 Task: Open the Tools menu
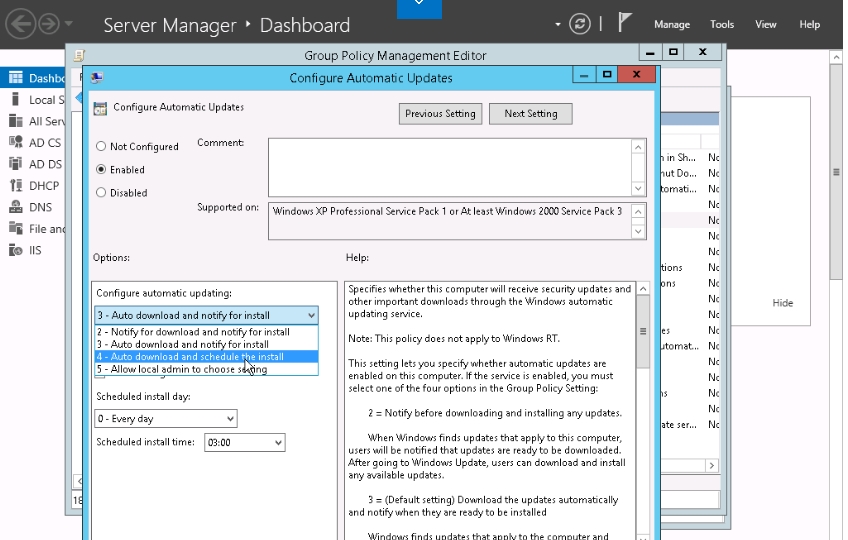click(722, 24)
